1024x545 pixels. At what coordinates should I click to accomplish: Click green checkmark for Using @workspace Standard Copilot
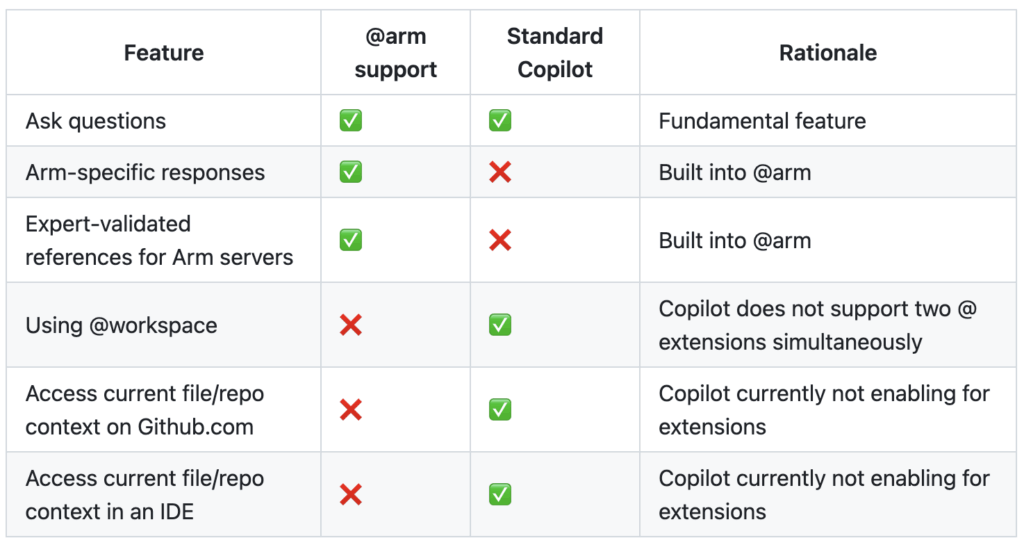coord(500,325)
